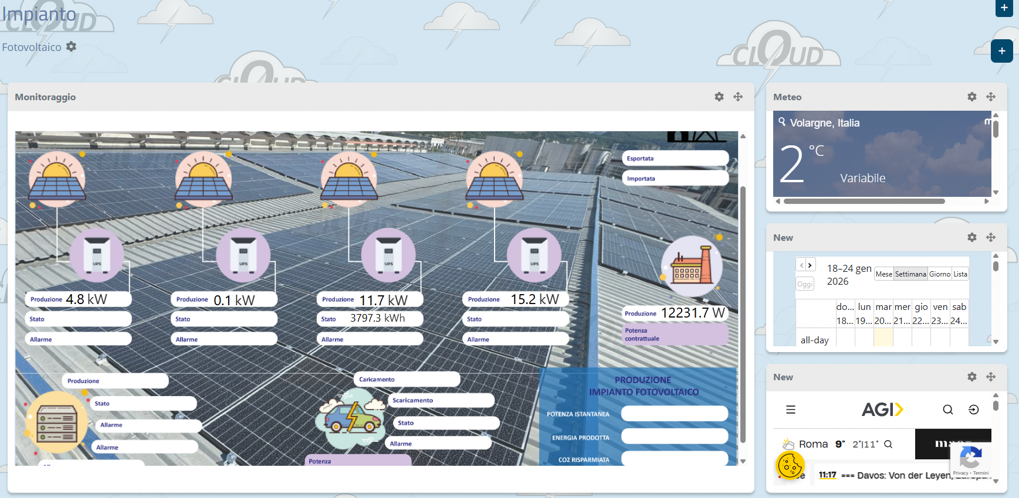
Task: Click the Caricamento field
Action: [x=407, y=379]
